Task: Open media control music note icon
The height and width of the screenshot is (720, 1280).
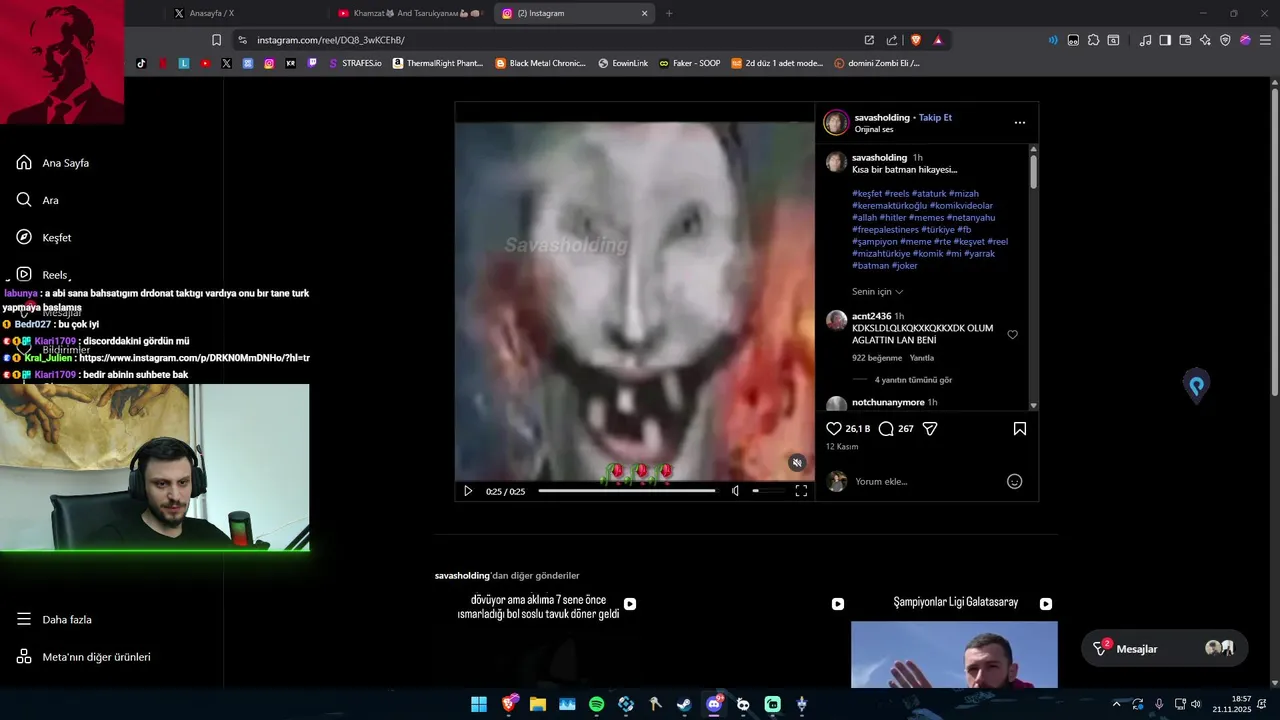Action: (x=1145, y=40)
